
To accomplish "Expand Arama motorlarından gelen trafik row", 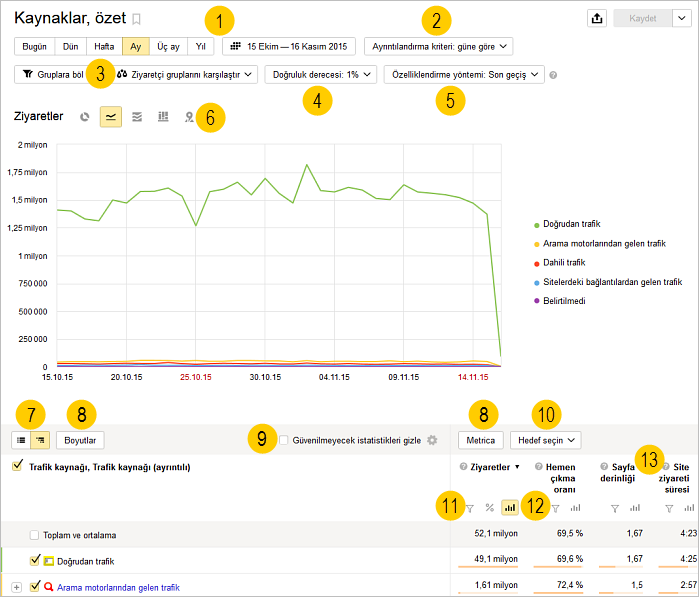I will [16, 587].
